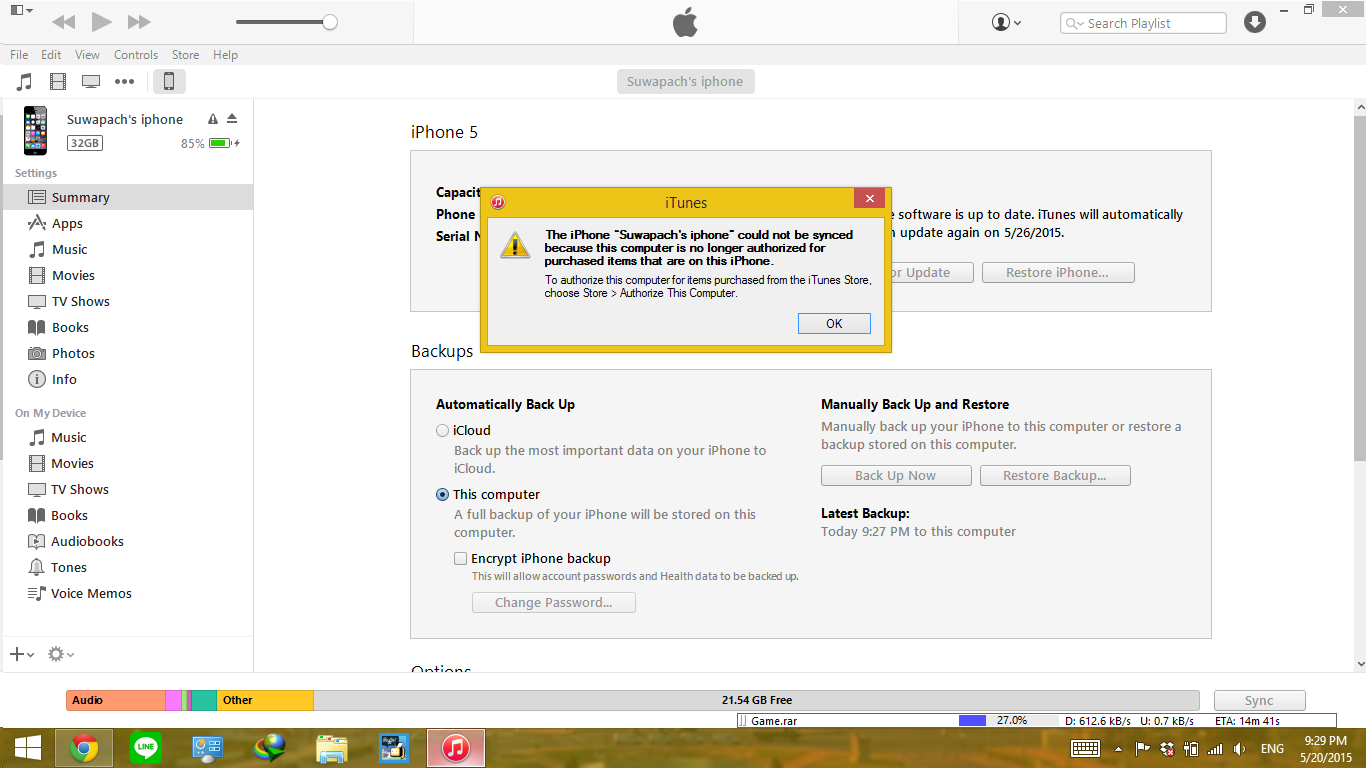Open File Explorer folder in the taskbar

(331, 748)
